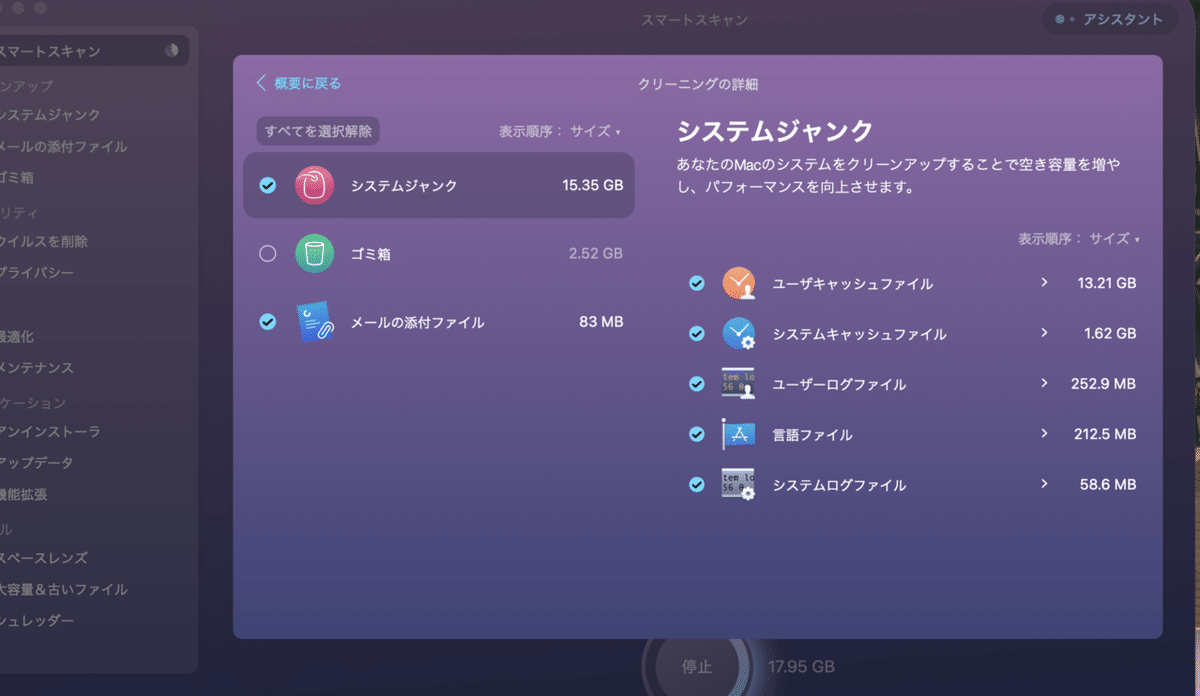Click the Assistant dot icon at top right
Screen dimensions: 1200x696
(x=1060, y=19)
